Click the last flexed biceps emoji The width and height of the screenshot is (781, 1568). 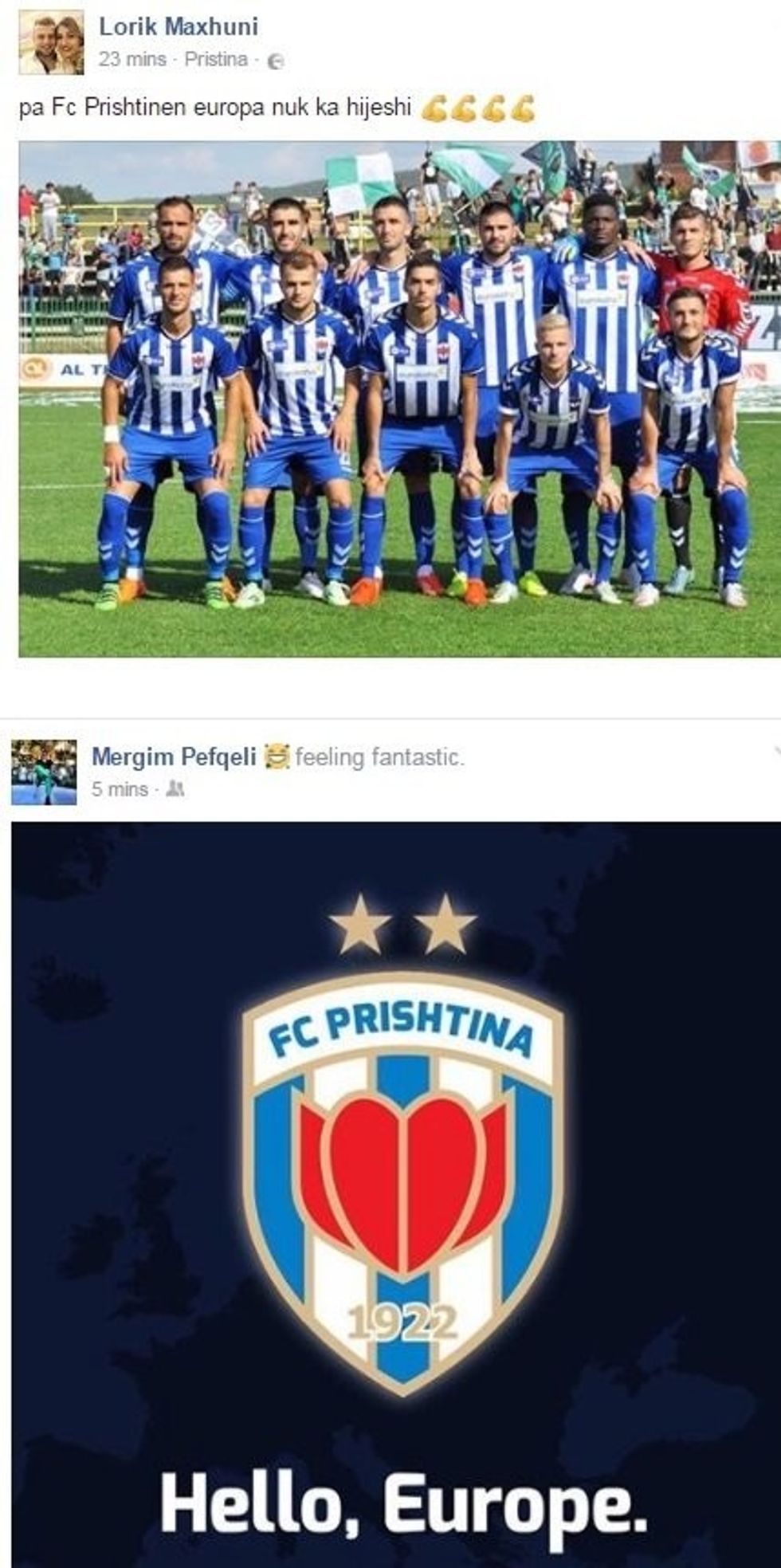(x=522, y=108)
